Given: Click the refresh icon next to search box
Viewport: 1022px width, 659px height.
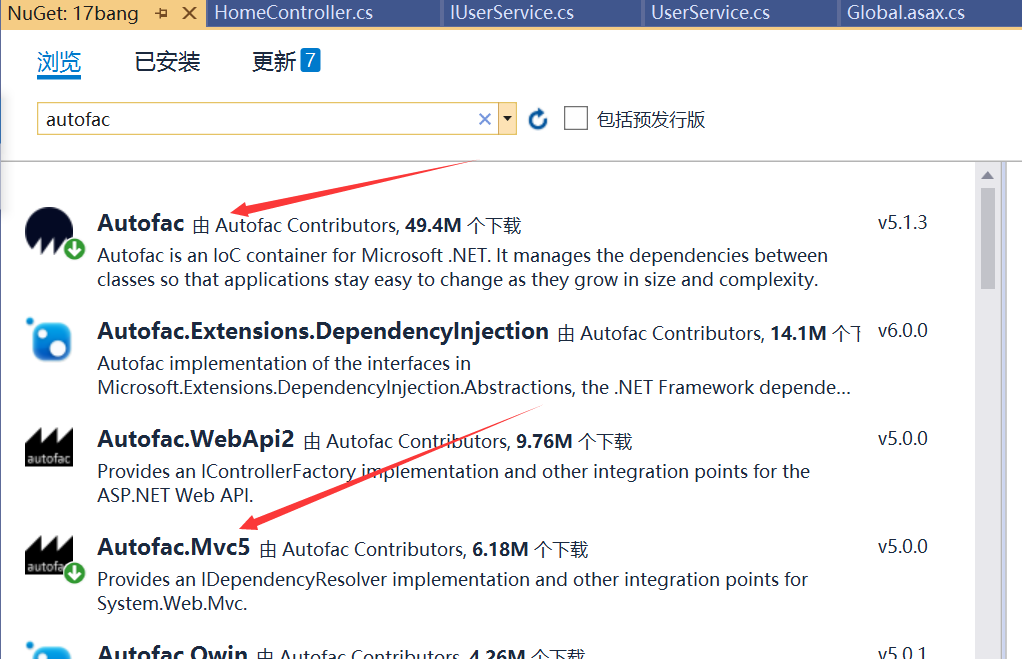Looking at the screenshot, I should (538, 119).
